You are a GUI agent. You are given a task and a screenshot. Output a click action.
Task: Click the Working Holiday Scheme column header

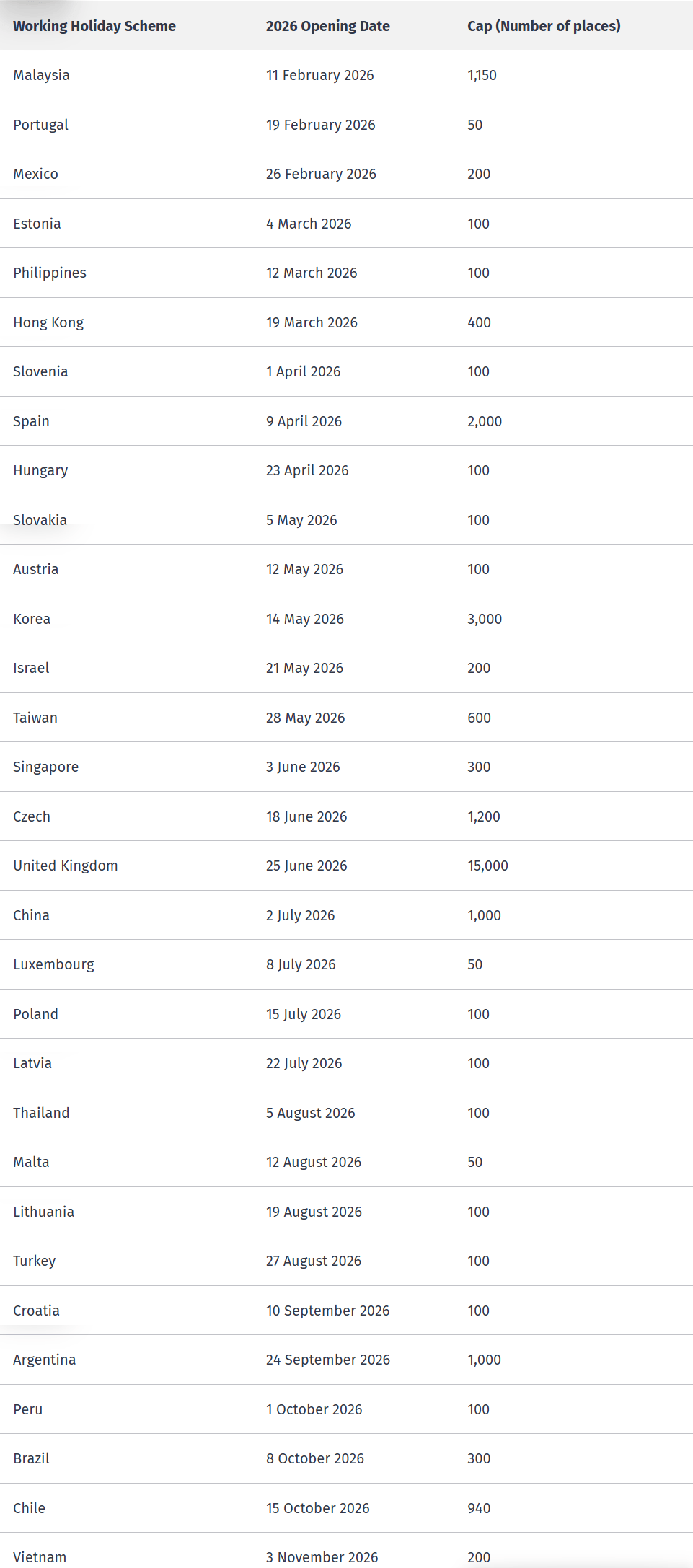94,26
